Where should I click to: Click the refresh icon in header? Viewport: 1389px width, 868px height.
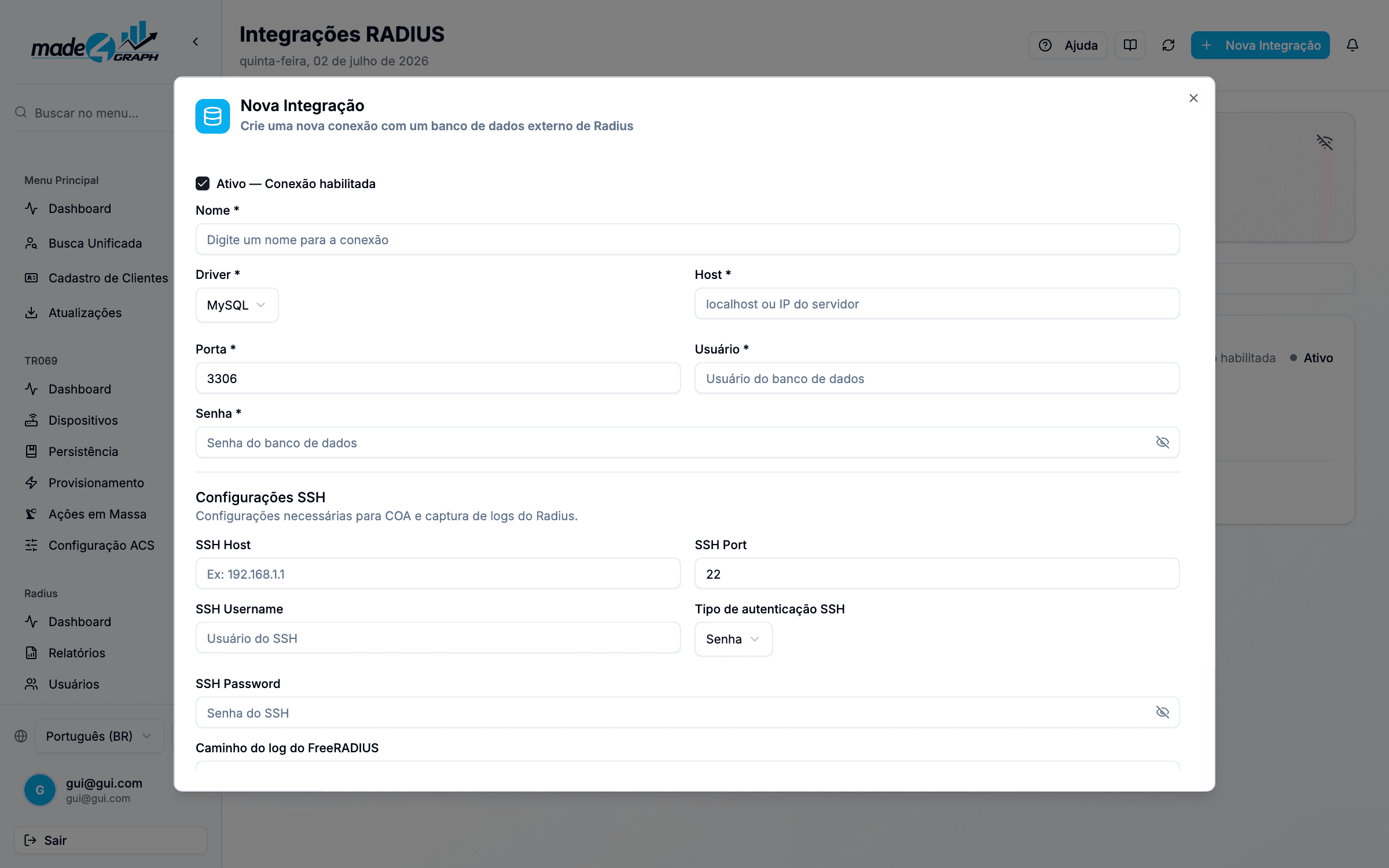[x=1168, y=45]
